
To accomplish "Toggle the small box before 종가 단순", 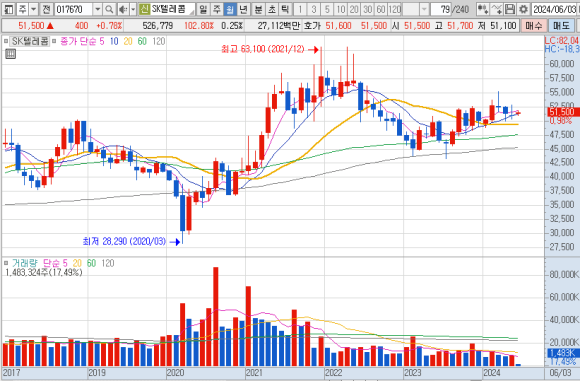I will pos(54,41).
